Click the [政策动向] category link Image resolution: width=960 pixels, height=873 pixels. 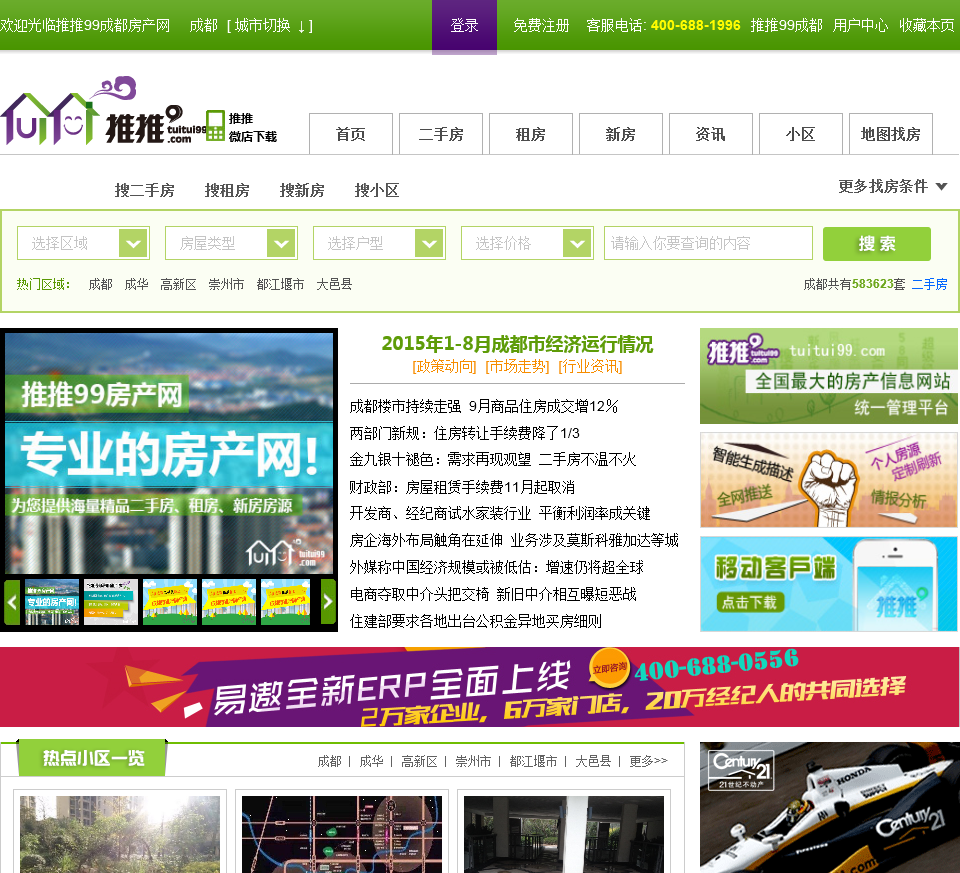(x=444, y=367)
